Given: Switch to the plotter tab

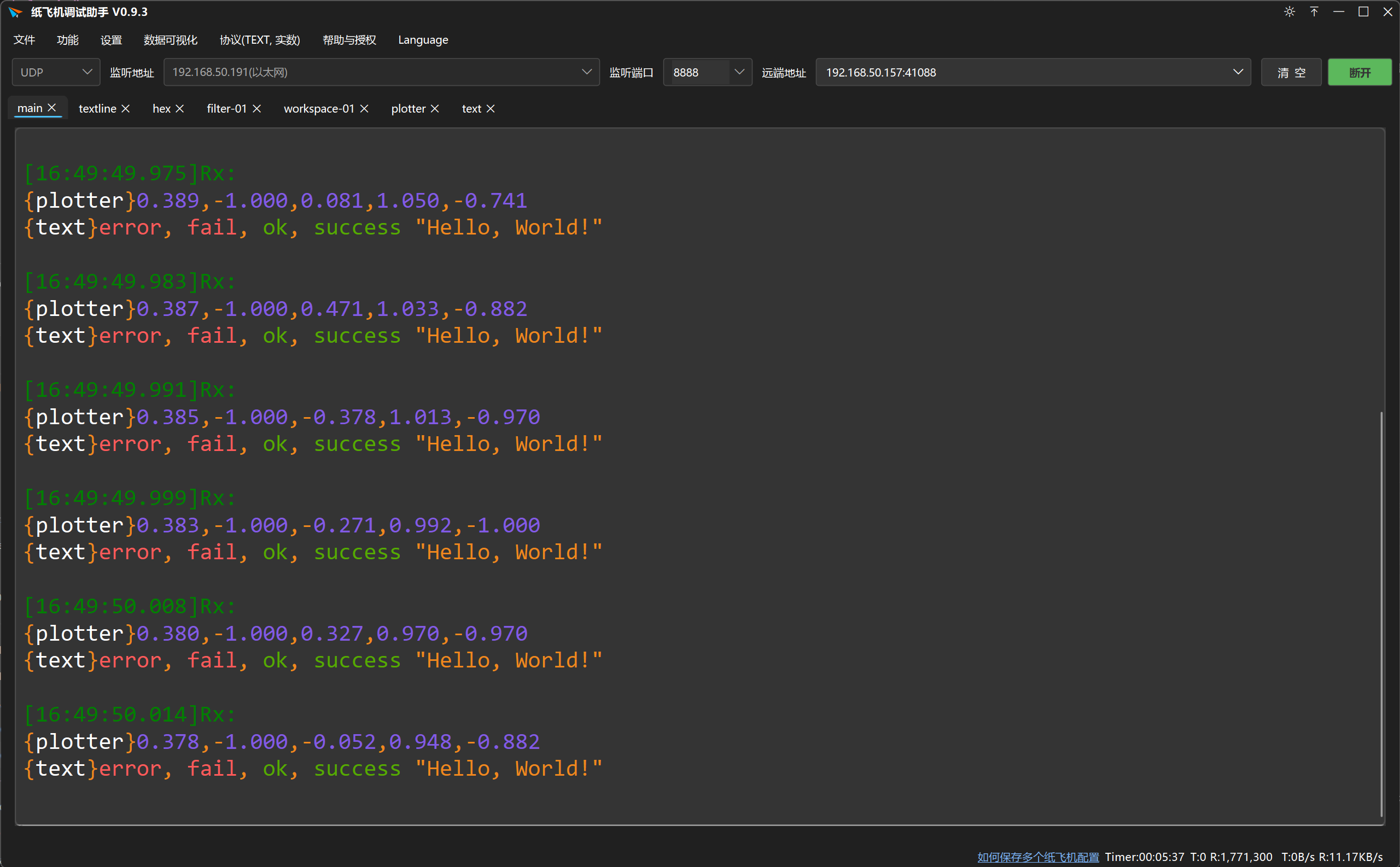Looking at the screenshot, I should pyautogui.click(x=409, y=108).
